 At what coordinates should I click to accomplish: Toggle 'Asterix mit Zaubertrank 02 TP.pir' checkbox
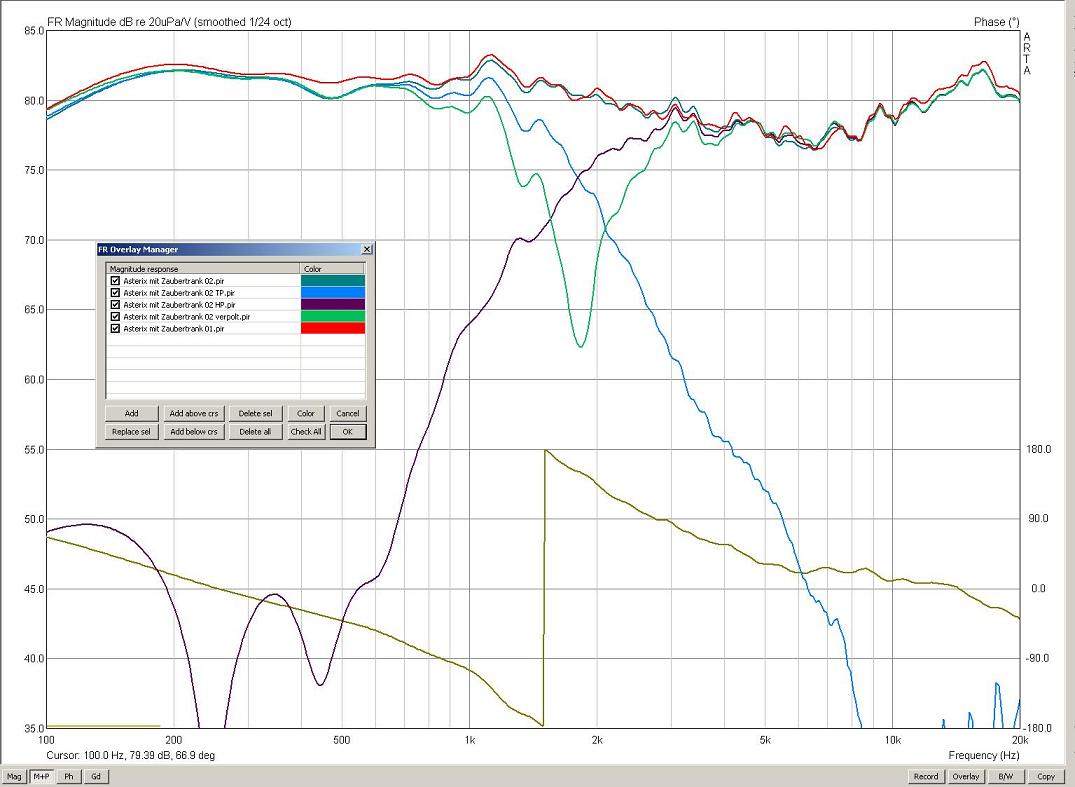coord(116,293)
